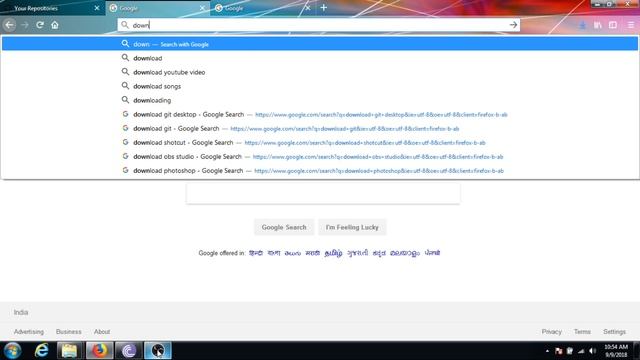This screenshot has width=640, height=360.
Task: Toggle the sidebar view icon
Action: point(613,25)
